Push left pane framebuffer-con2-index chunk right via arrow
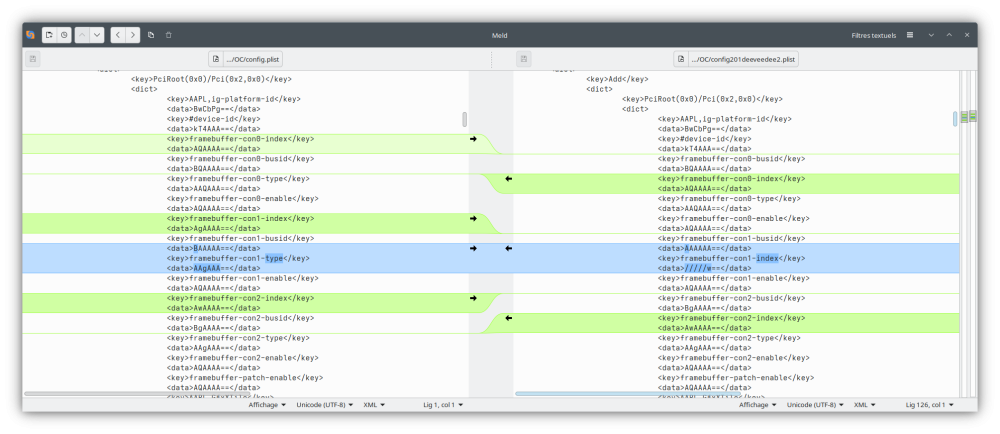The image size is (1000, 434). (x=473, y=298)
